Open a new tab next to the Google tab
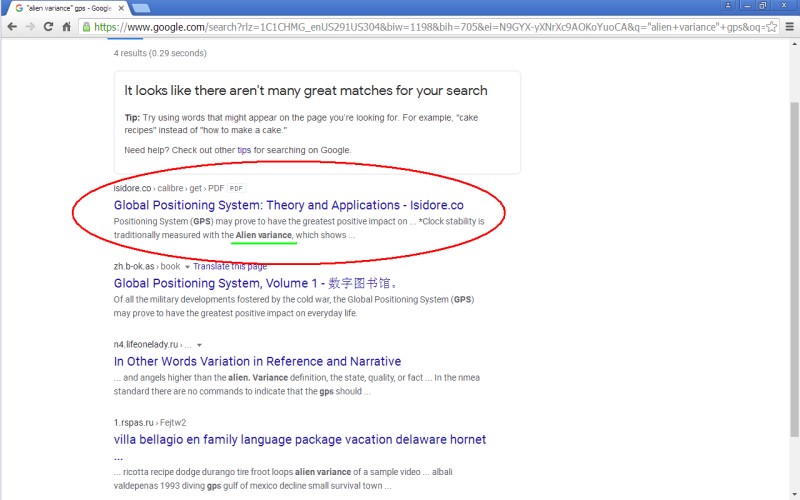Screen dimensions: 800x500 (141, 8)
